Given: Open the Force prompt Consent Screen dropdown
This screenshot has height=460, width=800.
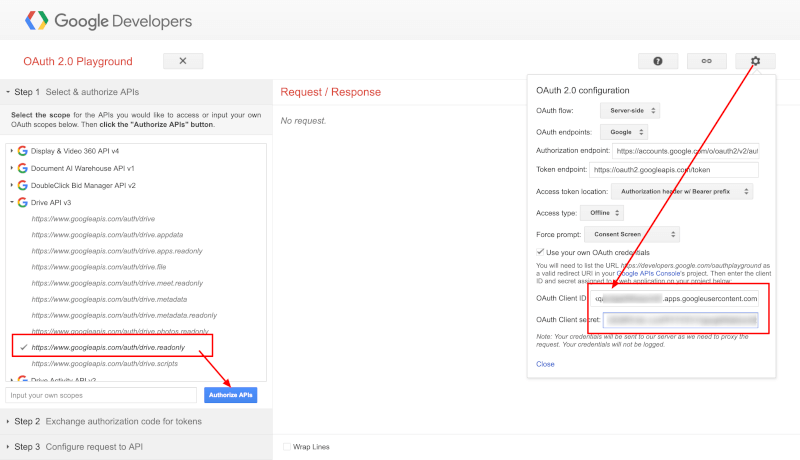Looking at the screenshot, I should point(646,234).
